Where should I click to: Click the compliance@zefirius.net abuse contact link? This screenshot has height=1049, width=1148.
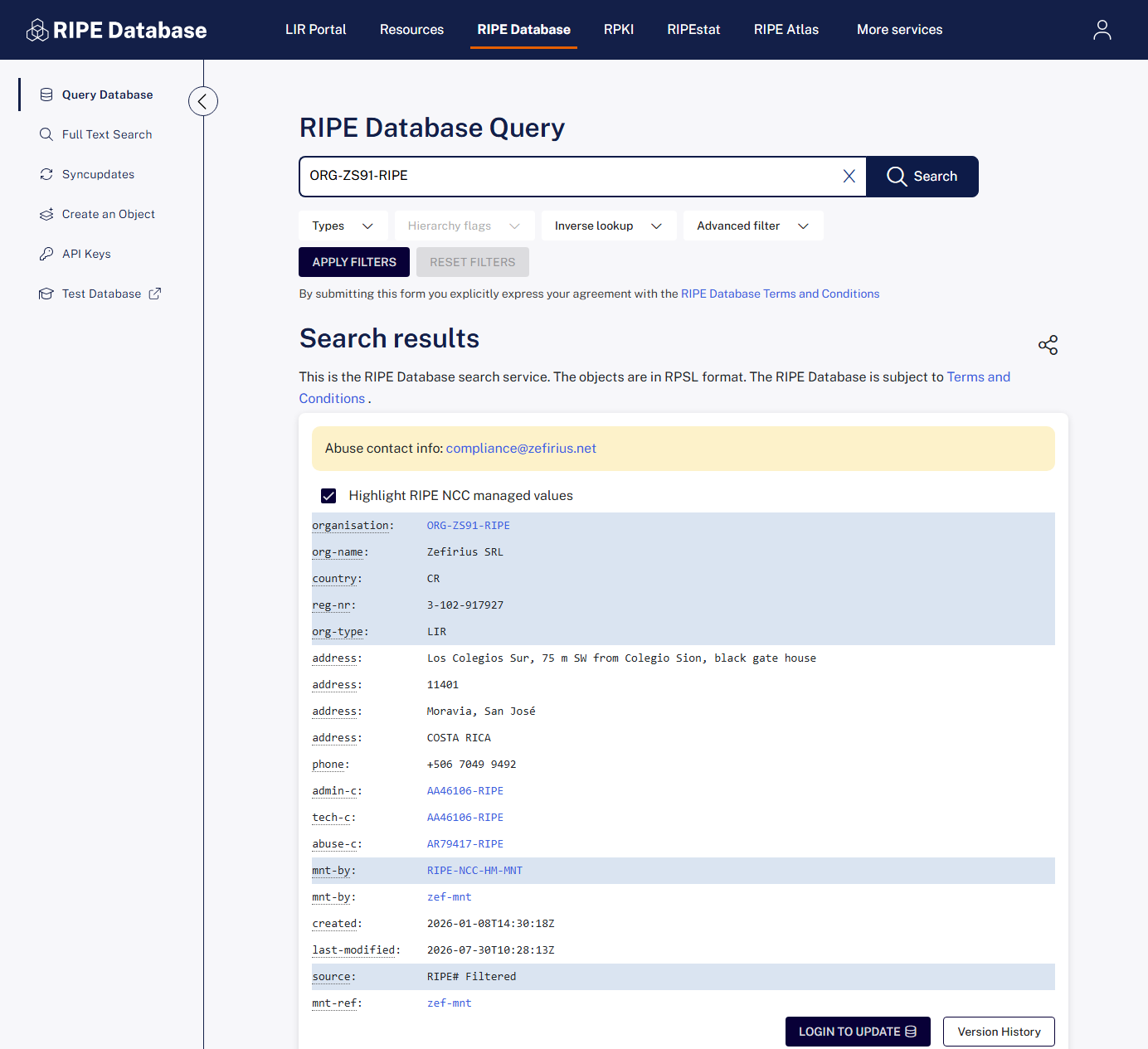click(521, 449)
